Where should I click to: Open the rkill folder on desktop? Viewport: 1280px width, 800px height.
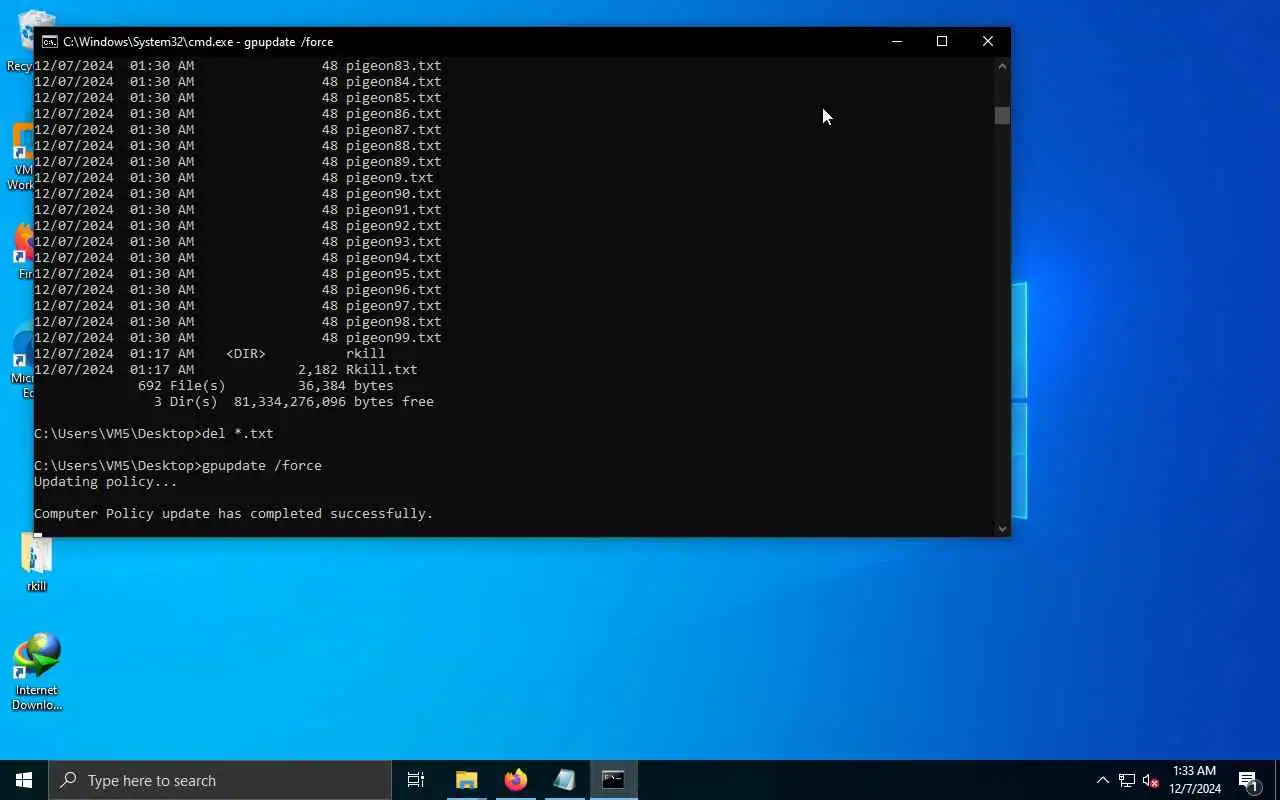pyautogui.click(x=37, y=562)
